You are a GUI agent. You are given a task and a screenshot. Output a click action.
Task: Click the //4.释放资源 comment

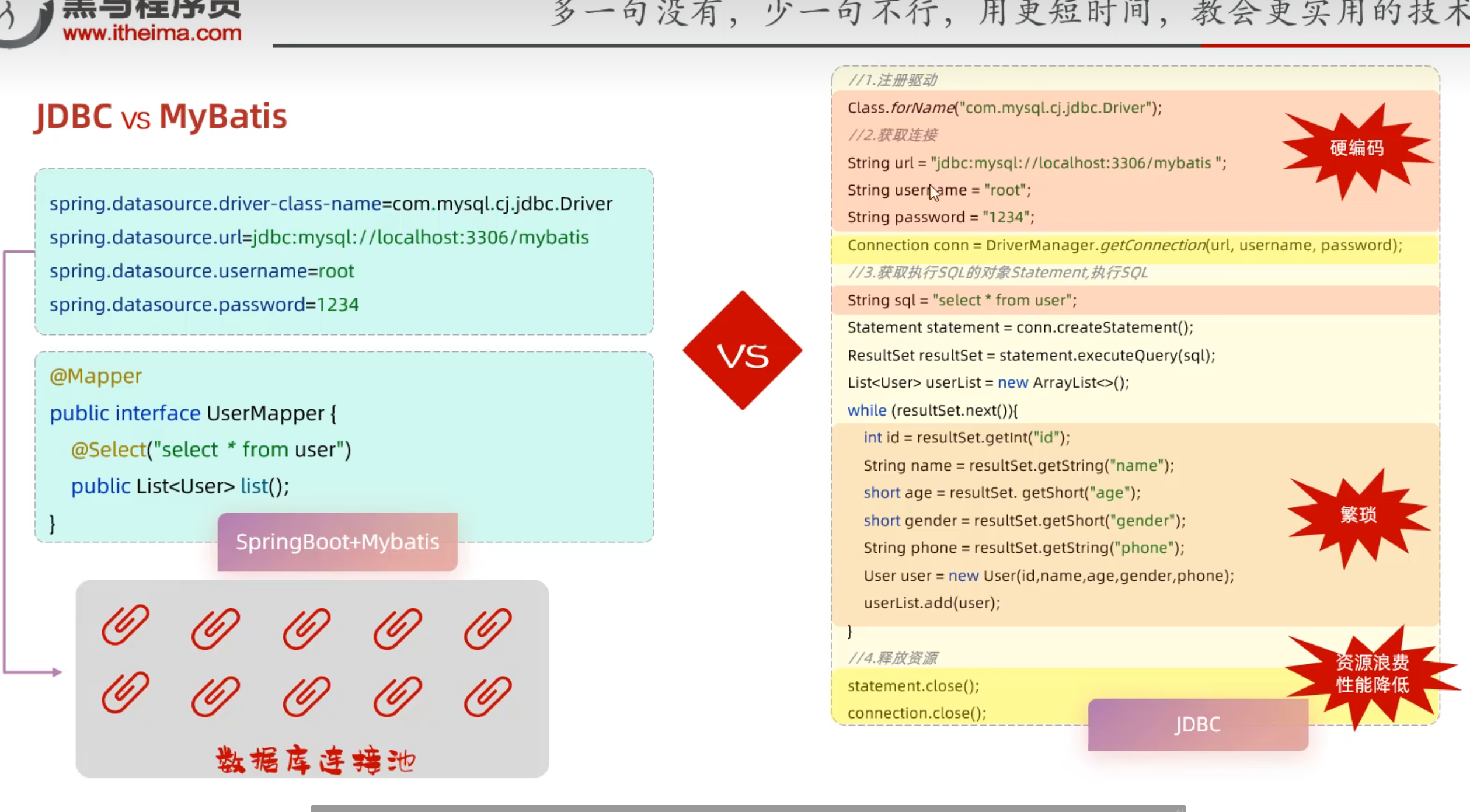[893, 658]
